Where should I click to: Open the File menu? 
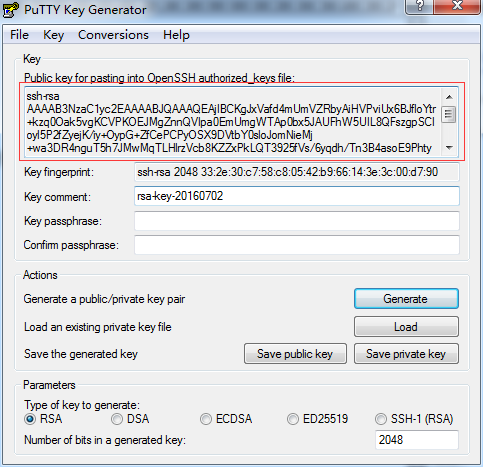click(19, 35)
